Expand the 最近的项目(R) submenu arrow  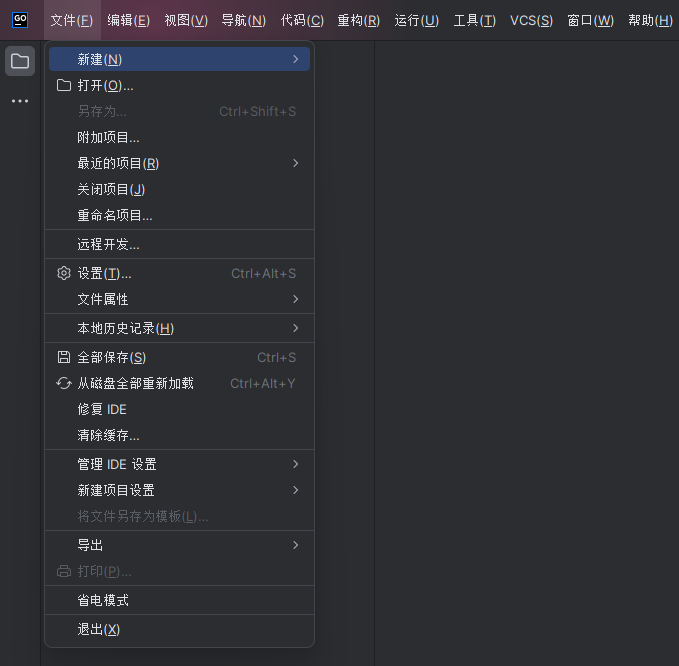[296, 163]
